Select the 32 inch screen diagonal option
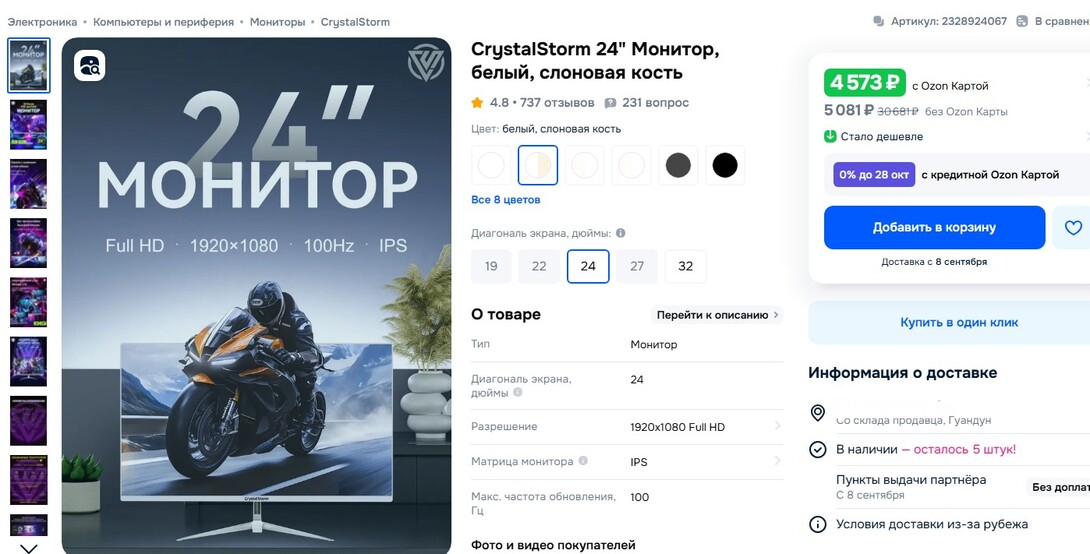The height and width of the screenshot is (554, 1090). pyautogui.click(x=685, y=266)
